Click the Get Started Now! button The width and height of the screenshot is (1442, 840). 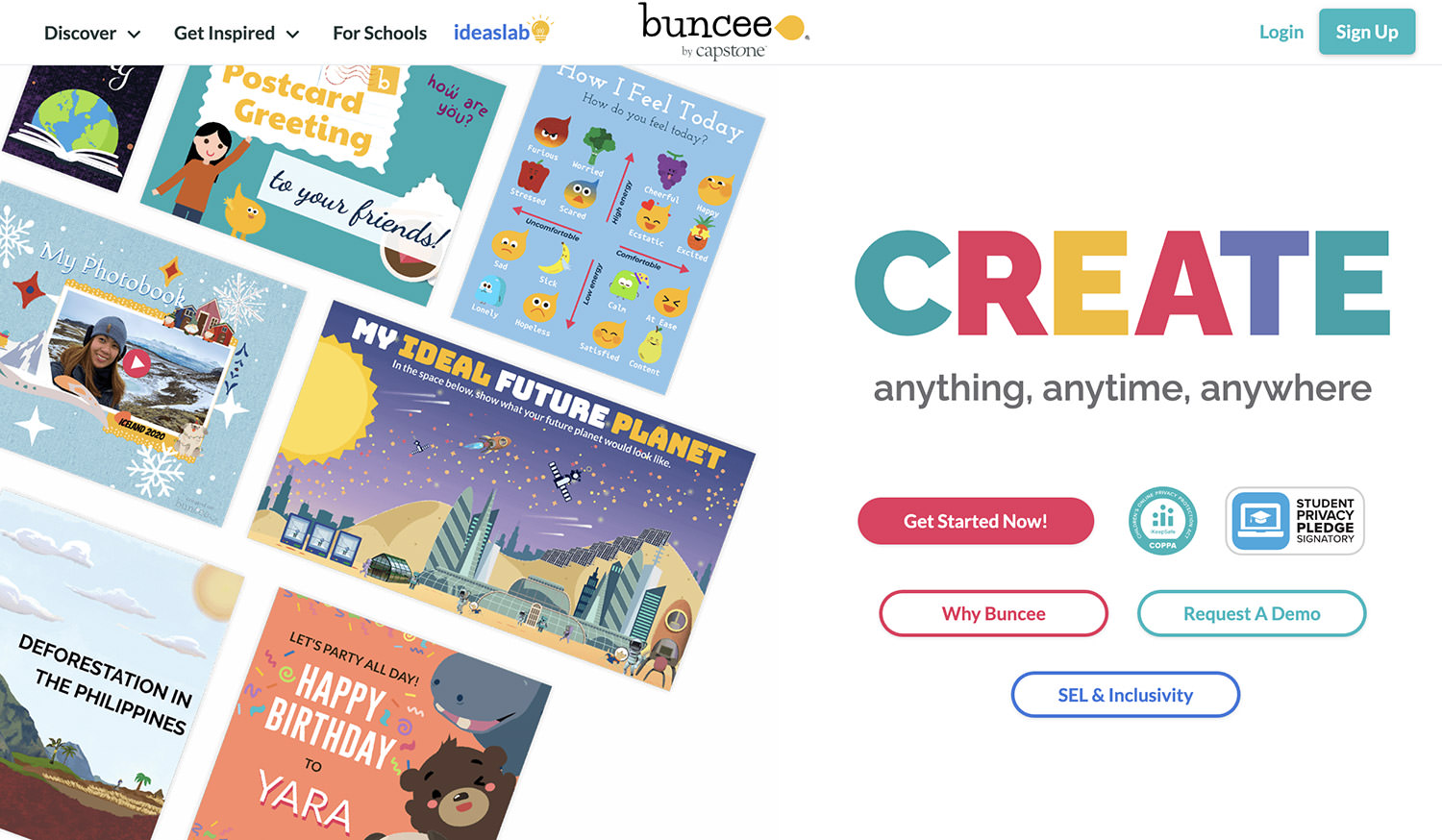click(976, 521)
